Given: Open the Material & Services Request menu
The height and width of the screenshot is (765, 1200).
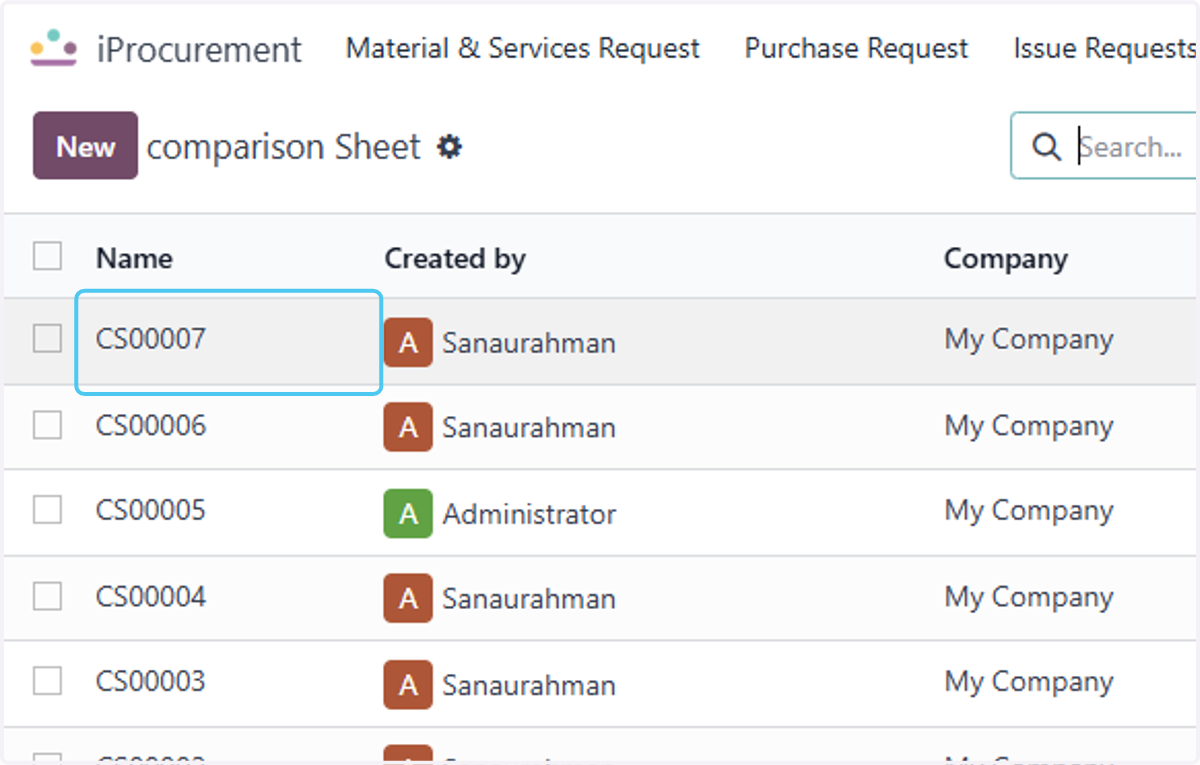Looking at the screenshot, I should click(x=523, y=48).
